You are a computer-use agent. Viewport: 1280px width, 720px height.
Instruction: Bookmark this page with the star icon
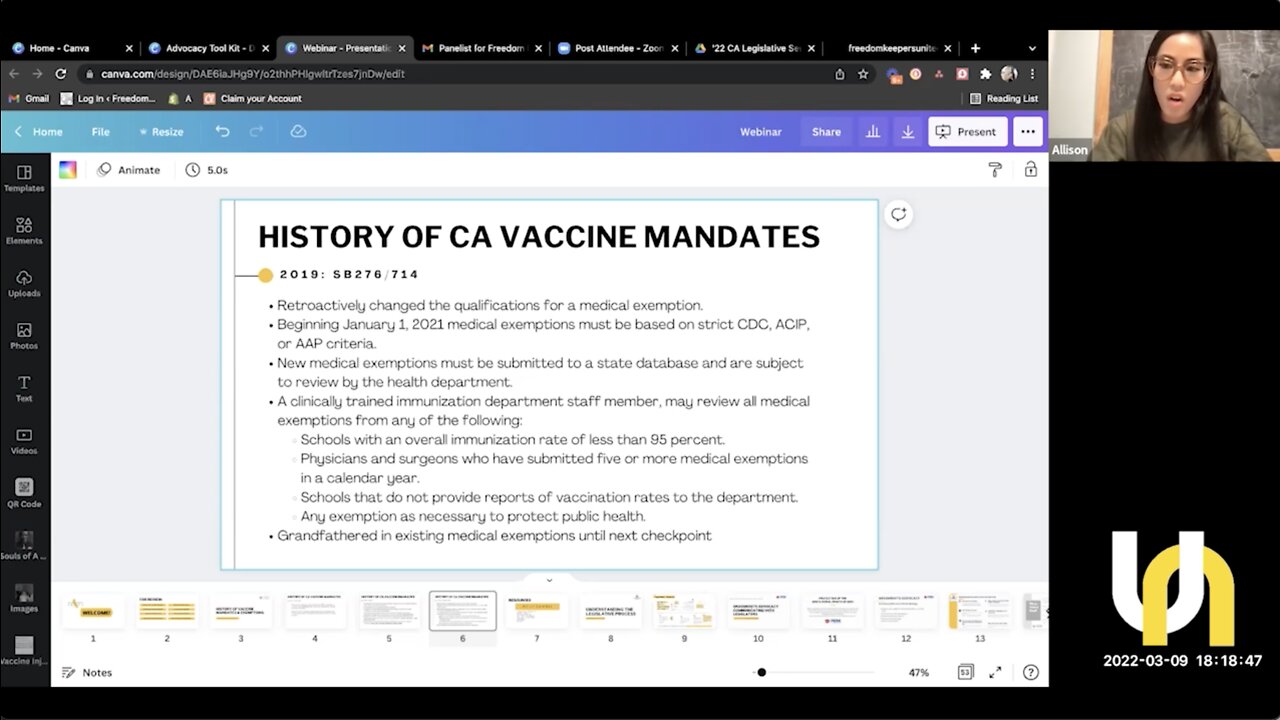(x=862, y=74)
